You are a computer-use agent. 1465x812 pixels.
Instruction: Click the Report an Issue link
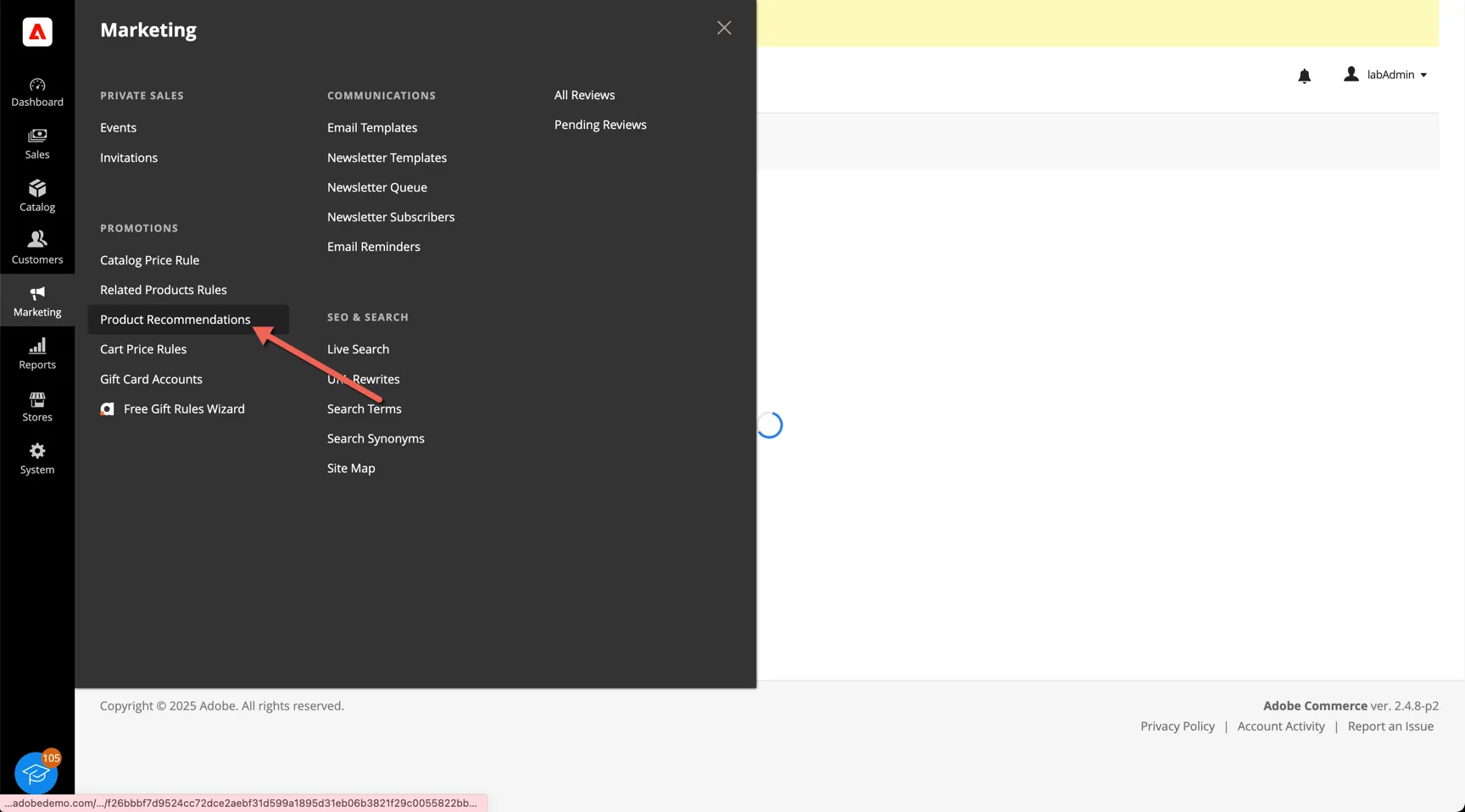[1390, 726]
